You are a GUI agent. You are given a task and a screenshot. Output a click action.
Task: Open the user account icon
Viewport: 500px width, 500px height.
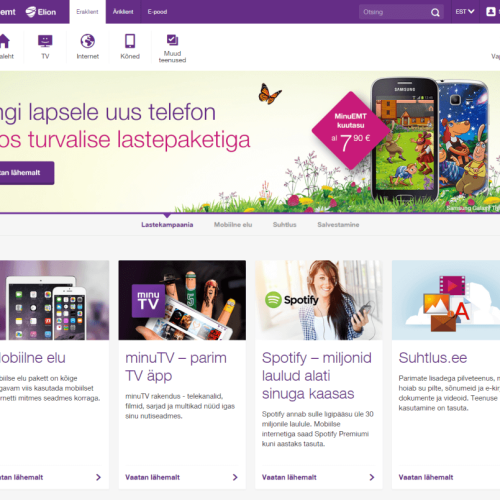coord(490,12)
